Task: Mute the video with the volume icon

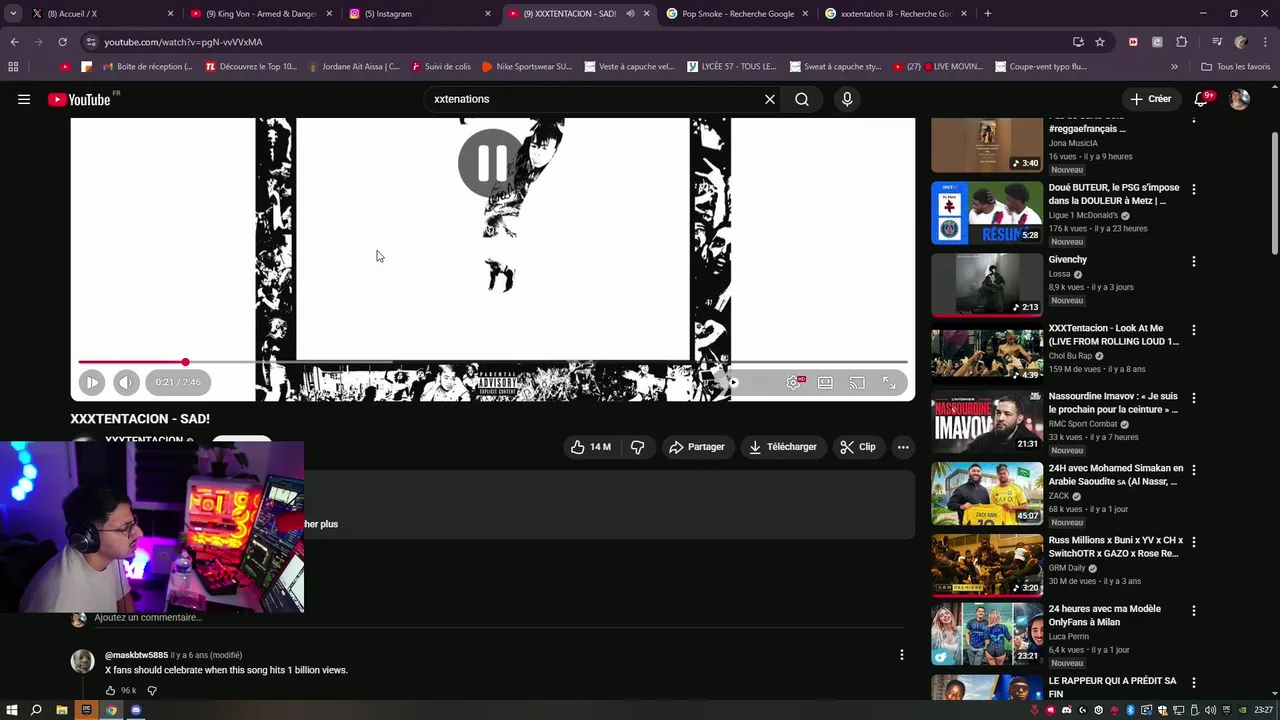Action: click(126, 382)
